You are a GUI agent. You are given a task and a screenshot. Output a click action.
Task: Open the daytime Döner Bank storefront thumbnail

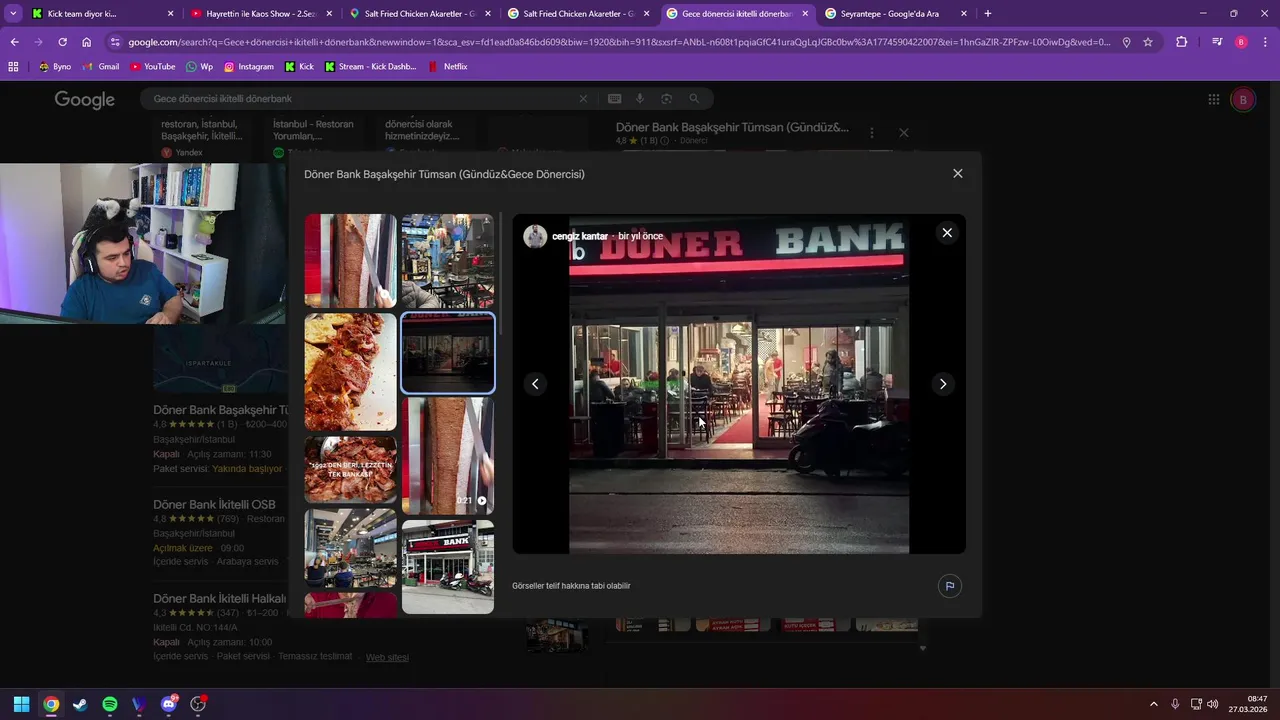pos(448,566)
